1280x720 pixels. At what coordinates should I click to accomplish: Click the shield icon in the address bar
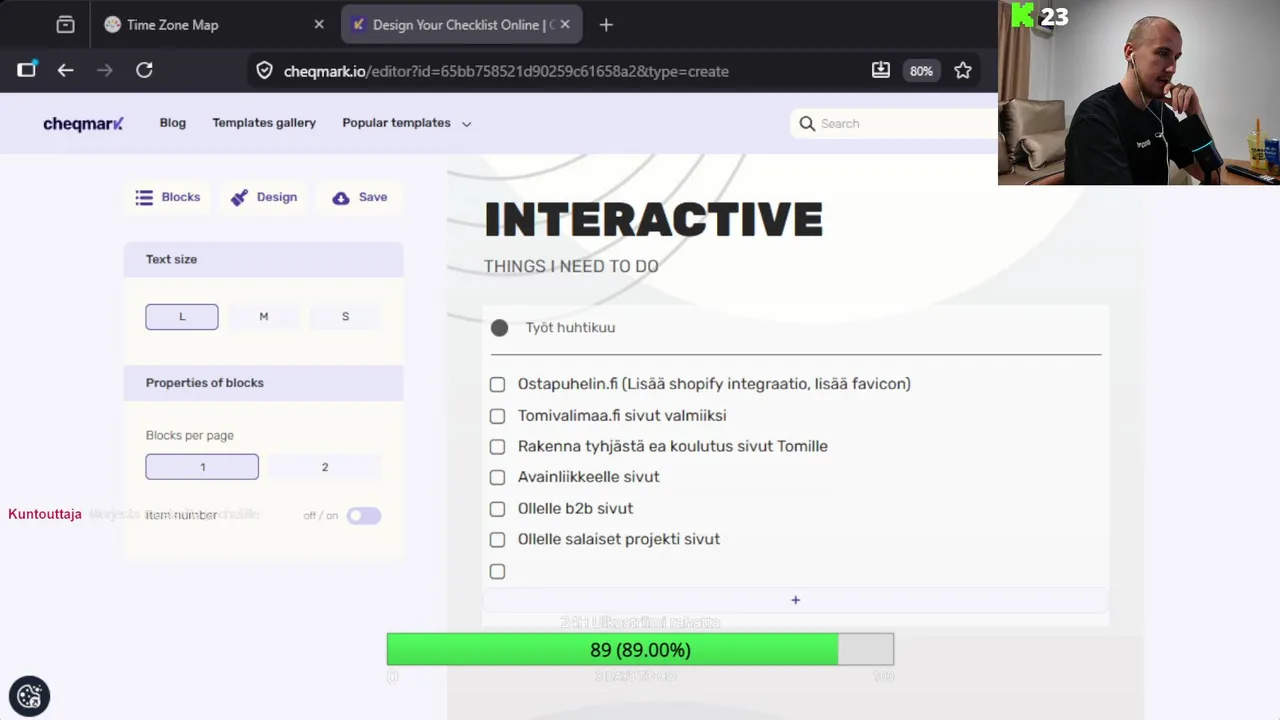264,70
